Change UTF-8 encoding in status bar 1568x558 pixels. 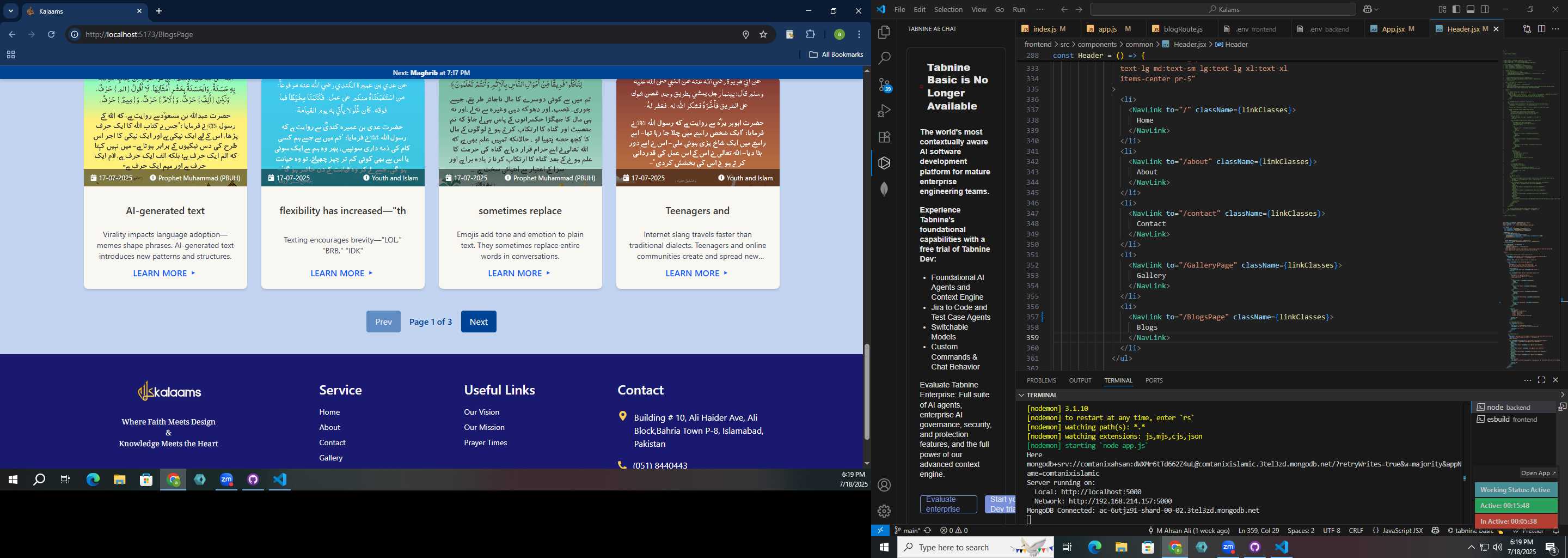tap(1331, 531)
